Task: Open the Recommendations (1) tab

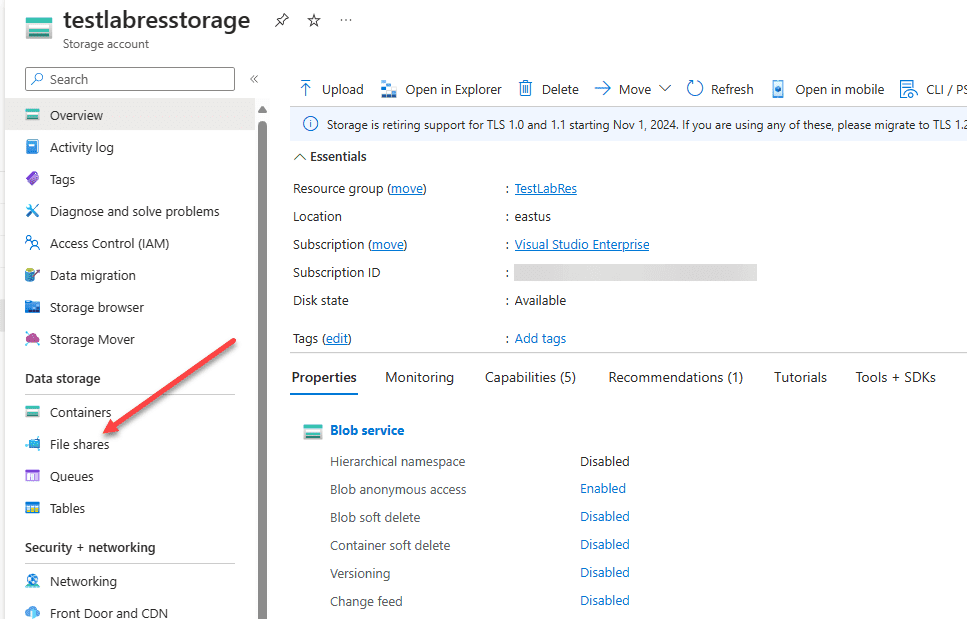Action: pos(676,377)
